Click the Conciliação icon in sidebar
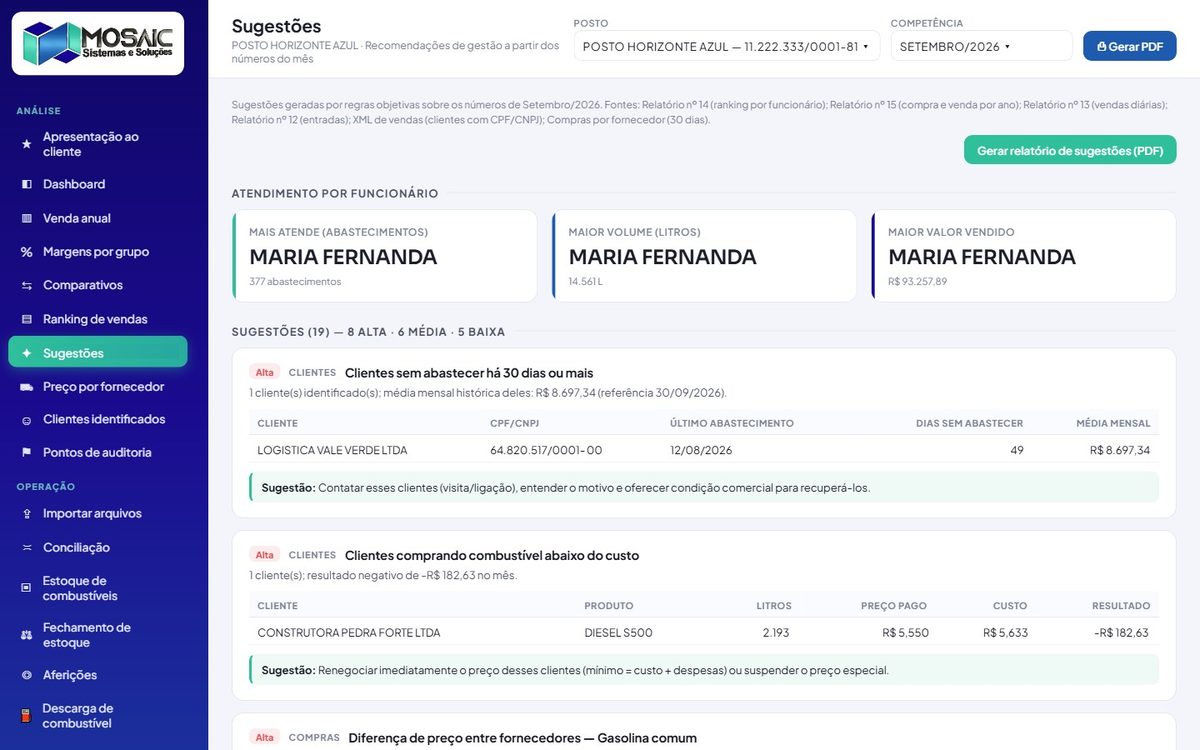The image size is (1200, 750). click(27, 547)
